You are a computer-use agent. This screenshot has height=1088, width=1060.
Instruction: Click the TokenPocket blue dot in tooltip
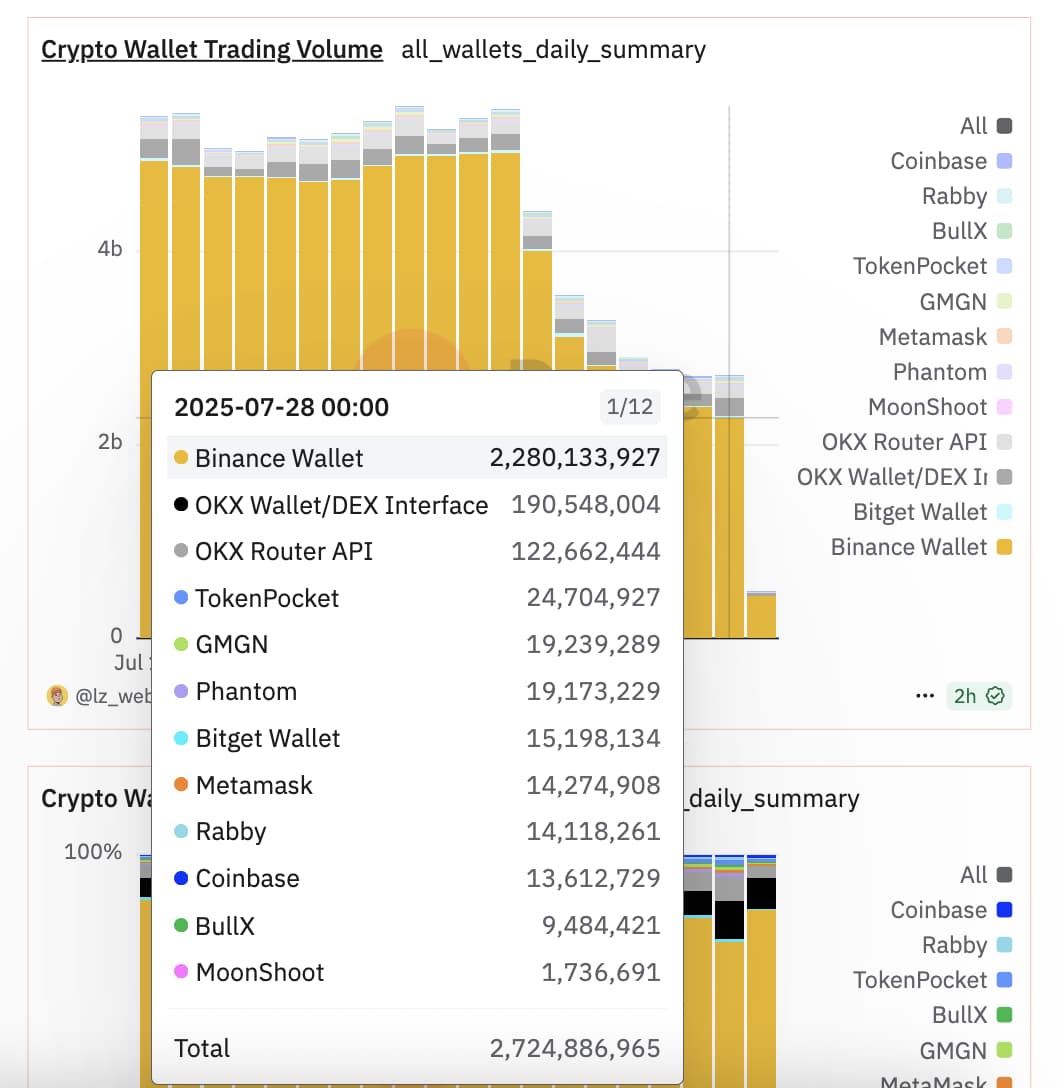181,598
